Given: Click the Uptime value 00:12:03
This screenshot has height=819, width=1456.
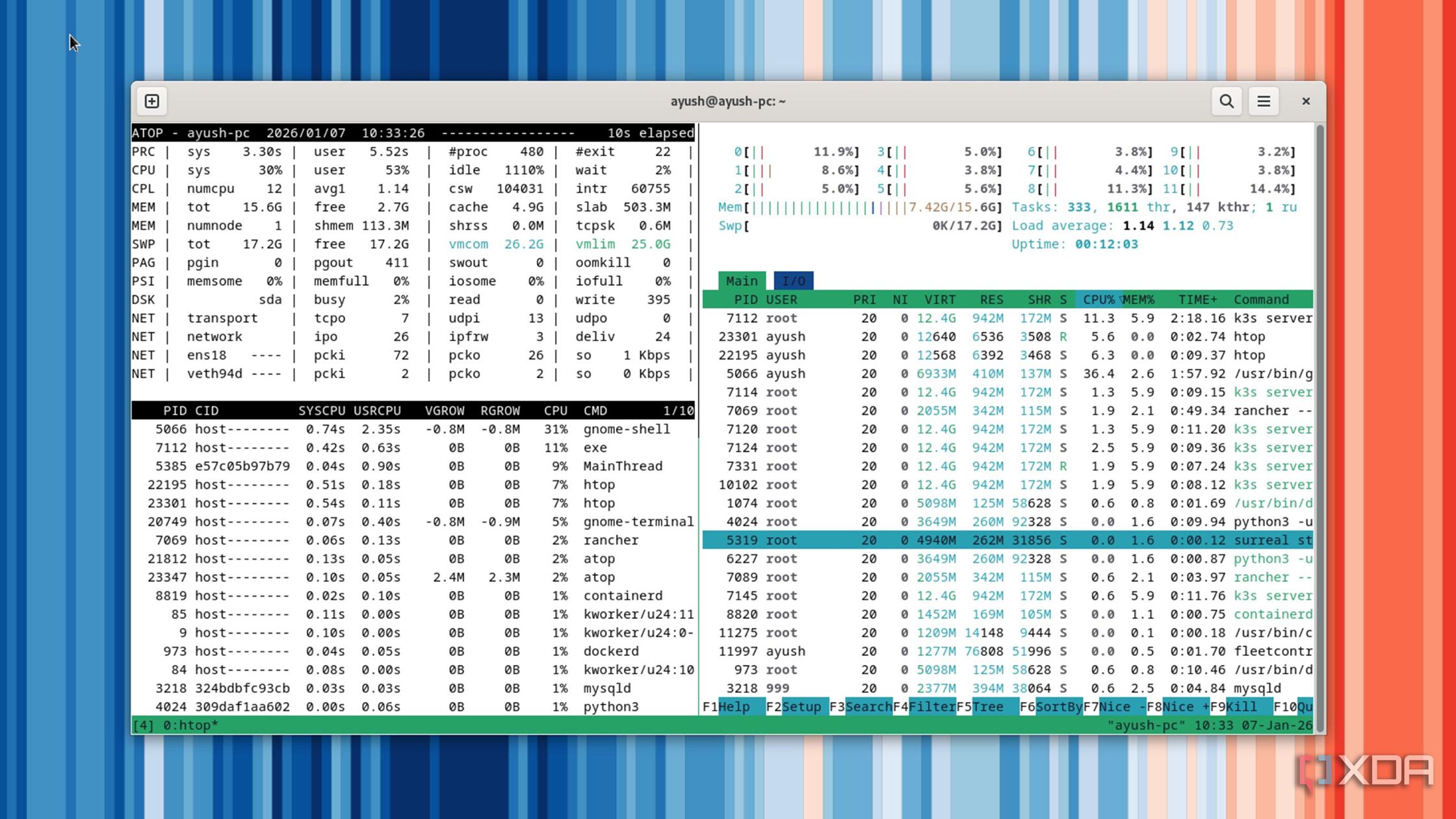Looking at the screenshot, I should tap(1106, 244).
